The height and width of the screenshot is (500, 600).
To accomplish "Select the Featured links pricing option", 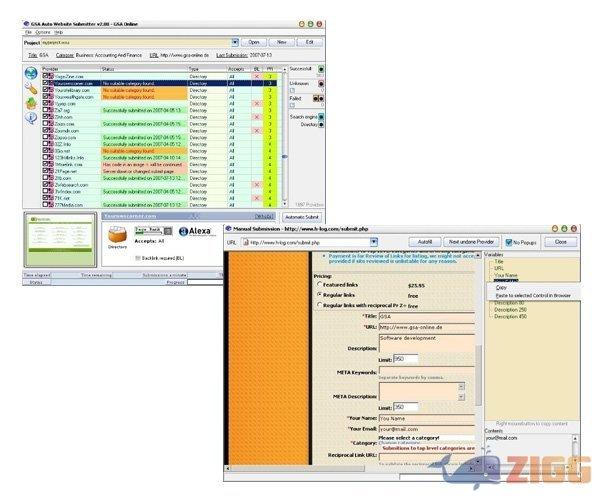I will coord(320,285).
